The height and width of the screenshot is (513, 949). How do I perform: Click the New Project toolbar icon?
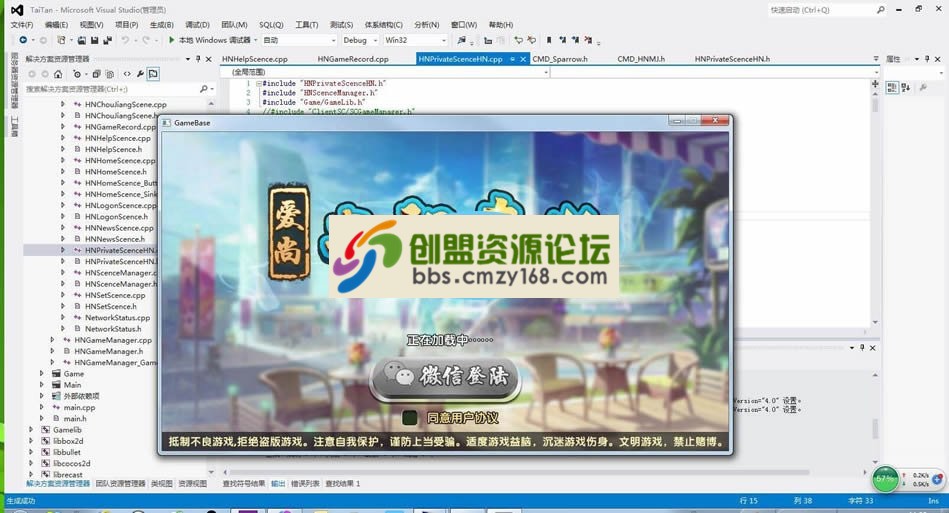tap(61, 40)
